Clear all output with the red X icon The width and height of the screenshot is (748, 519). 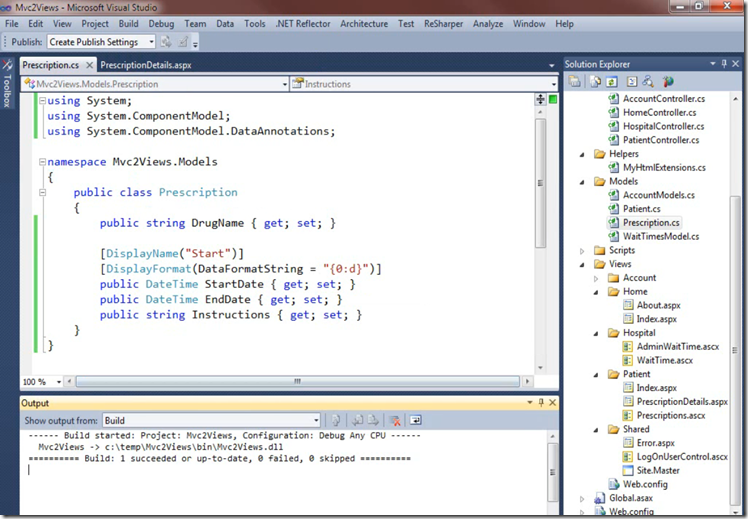(x=395, y=420)
